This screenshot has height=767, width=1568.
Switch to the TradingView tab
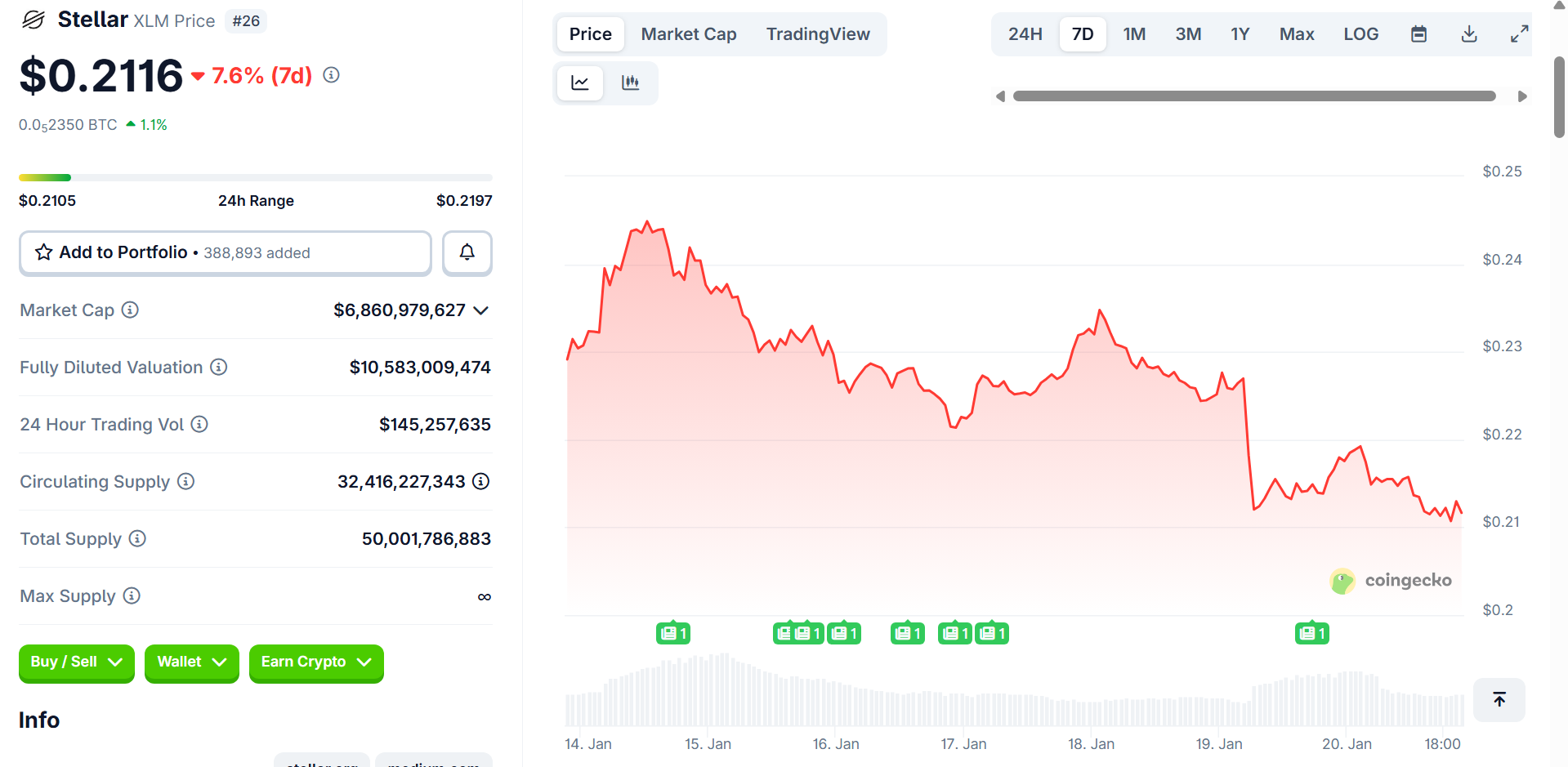[817, 34]
